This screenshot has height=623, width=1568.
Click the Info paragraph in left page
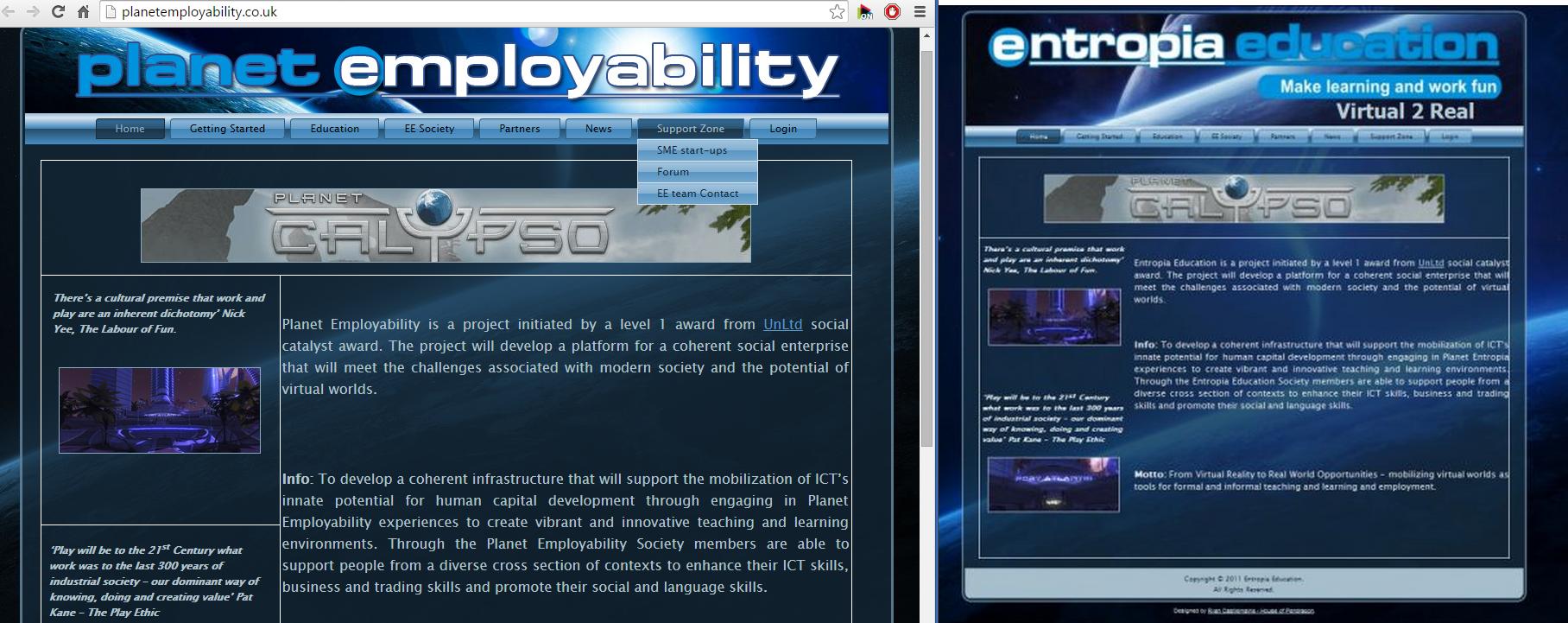pyautogui.click(x=566, y=533)
